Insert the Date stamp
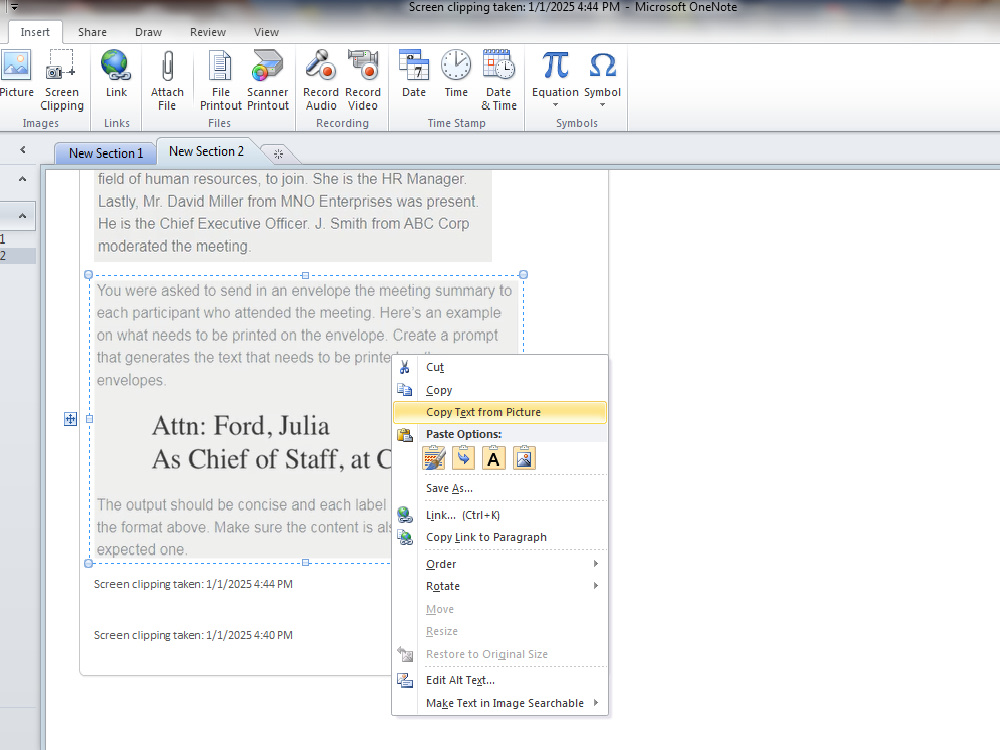1000x750 pixels. click(x=413, y=74)
